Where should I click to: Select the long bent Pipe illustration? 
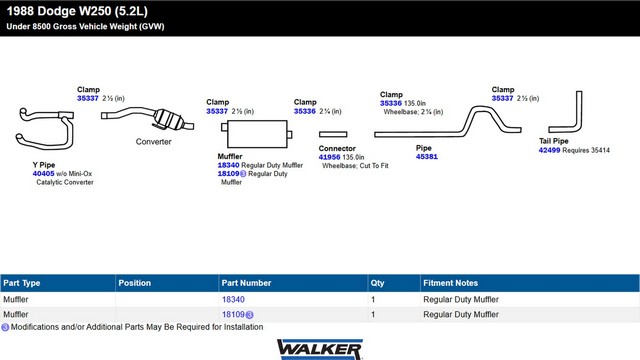(448, 122)
